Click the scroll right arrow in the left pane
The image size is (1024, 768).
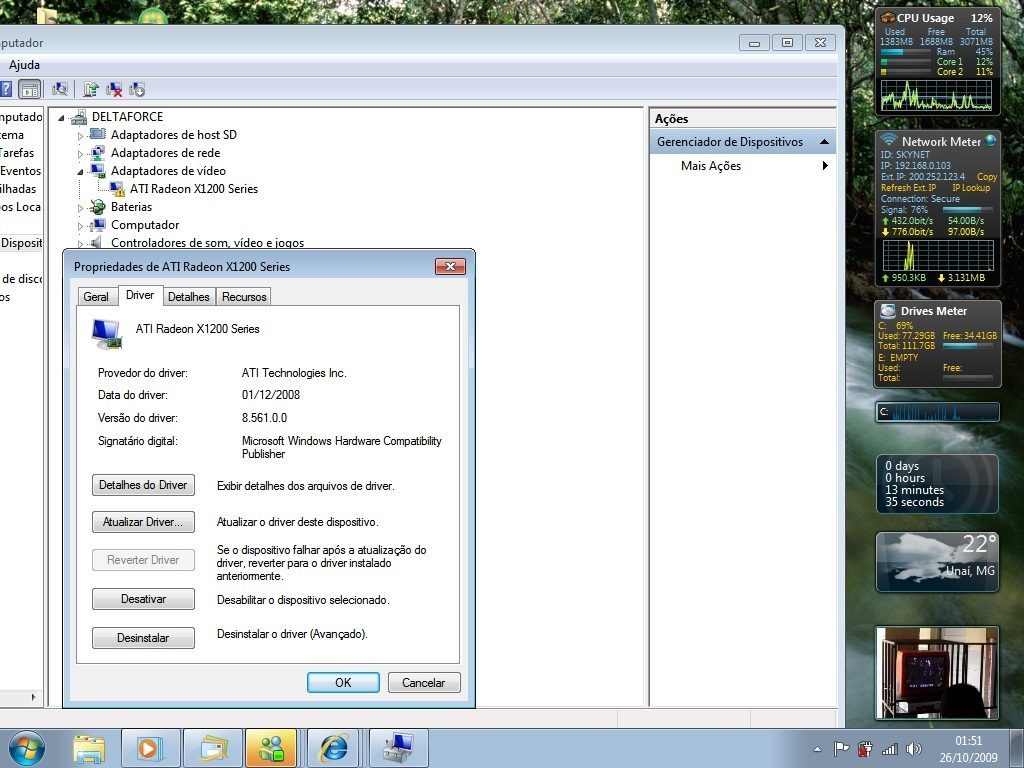33,697
